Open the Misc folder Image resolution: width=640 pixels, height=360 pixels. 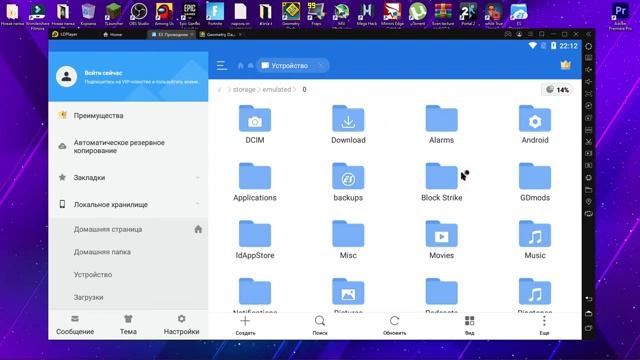point(348,239)
